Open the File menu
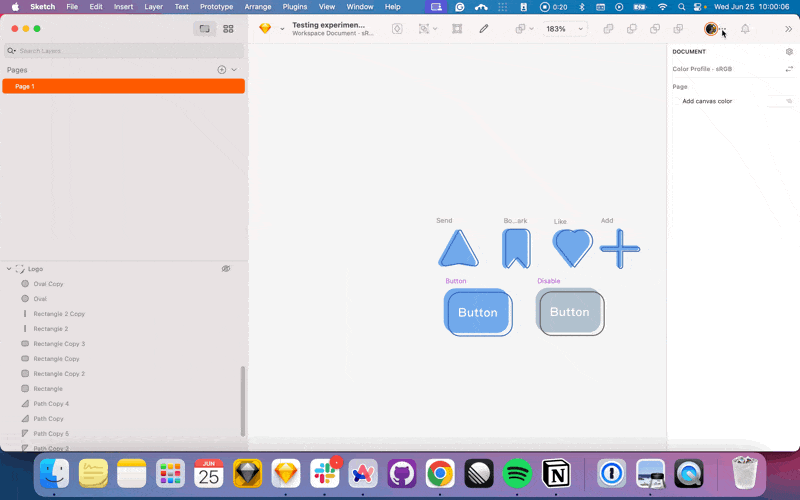Viewport: 800px width, 500px height. point(72,7)
